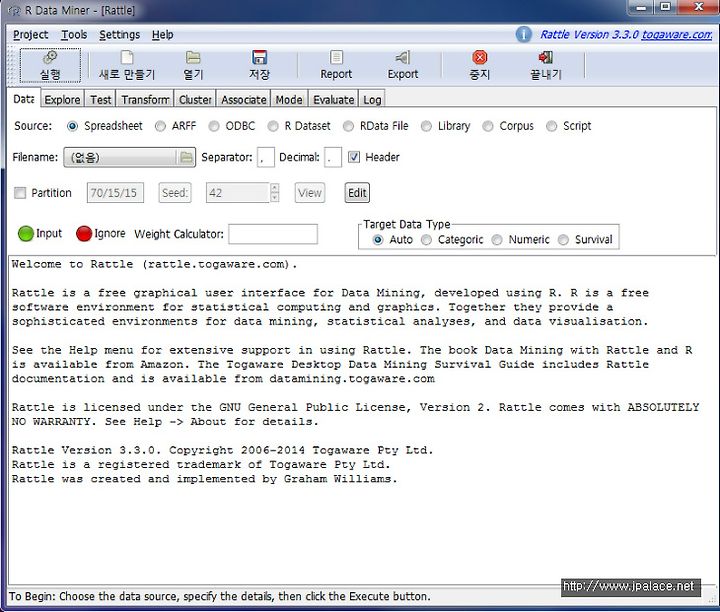
Task: Click the Decimal input field
Action: coord(333,157)
